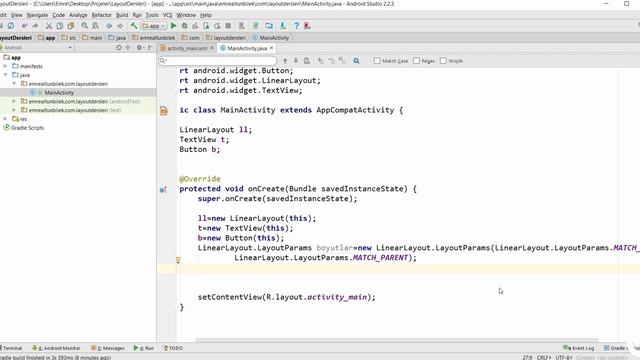Close the activity_main.xml tab
The width and height of the screenshot is (640, 360).
211,48
